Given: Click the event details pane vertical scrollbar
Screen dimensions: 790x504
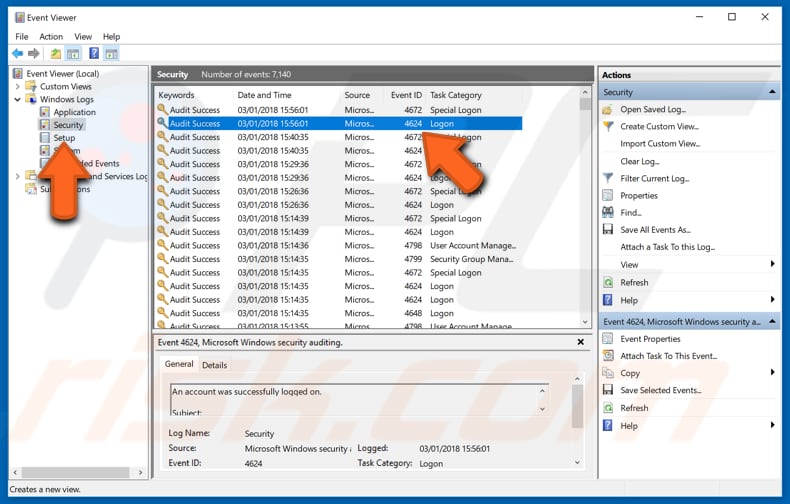Looking at the screenshot, I should click(x=577, y=420).
